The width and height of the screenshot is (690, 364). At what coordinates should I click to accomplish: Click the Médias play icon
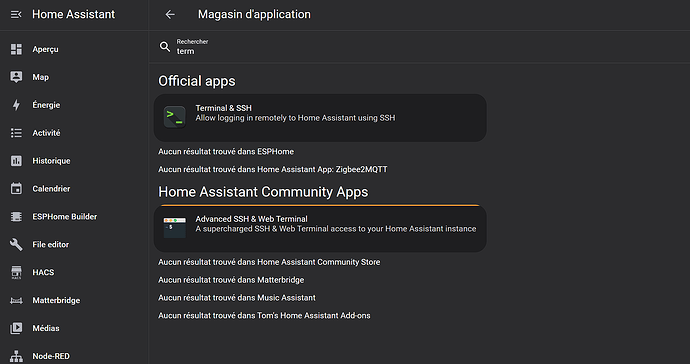[16, 328]
